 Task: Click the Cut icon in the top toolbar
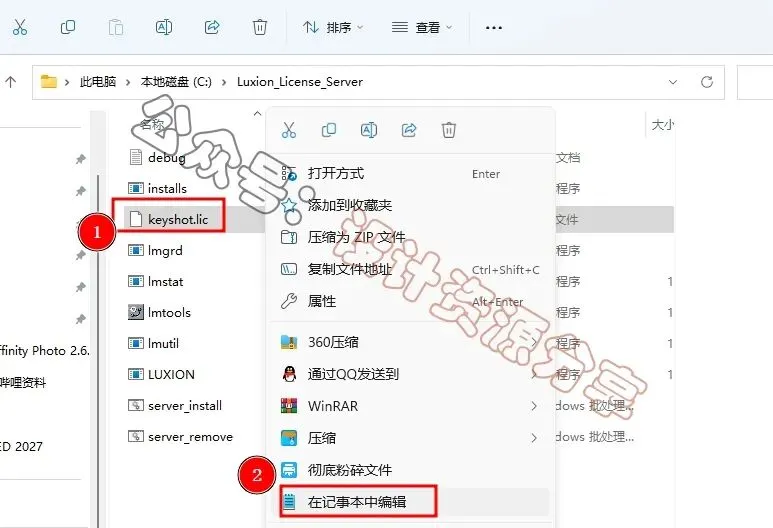click(20, 27)
